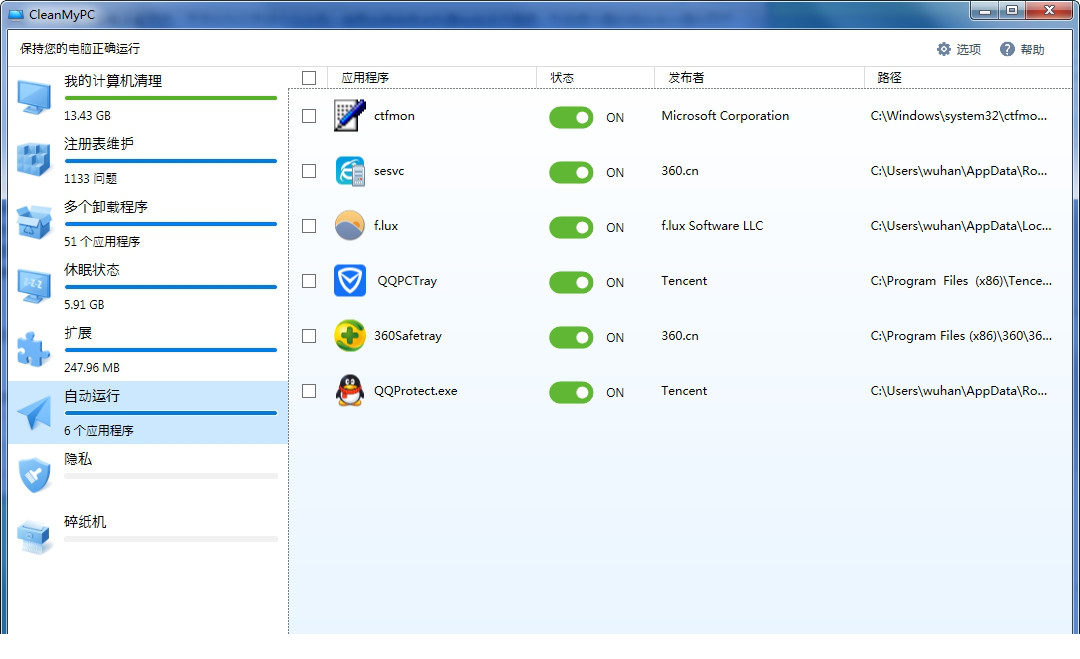Click the hibernation sleeping monitor icon

[x=34, y=286]
